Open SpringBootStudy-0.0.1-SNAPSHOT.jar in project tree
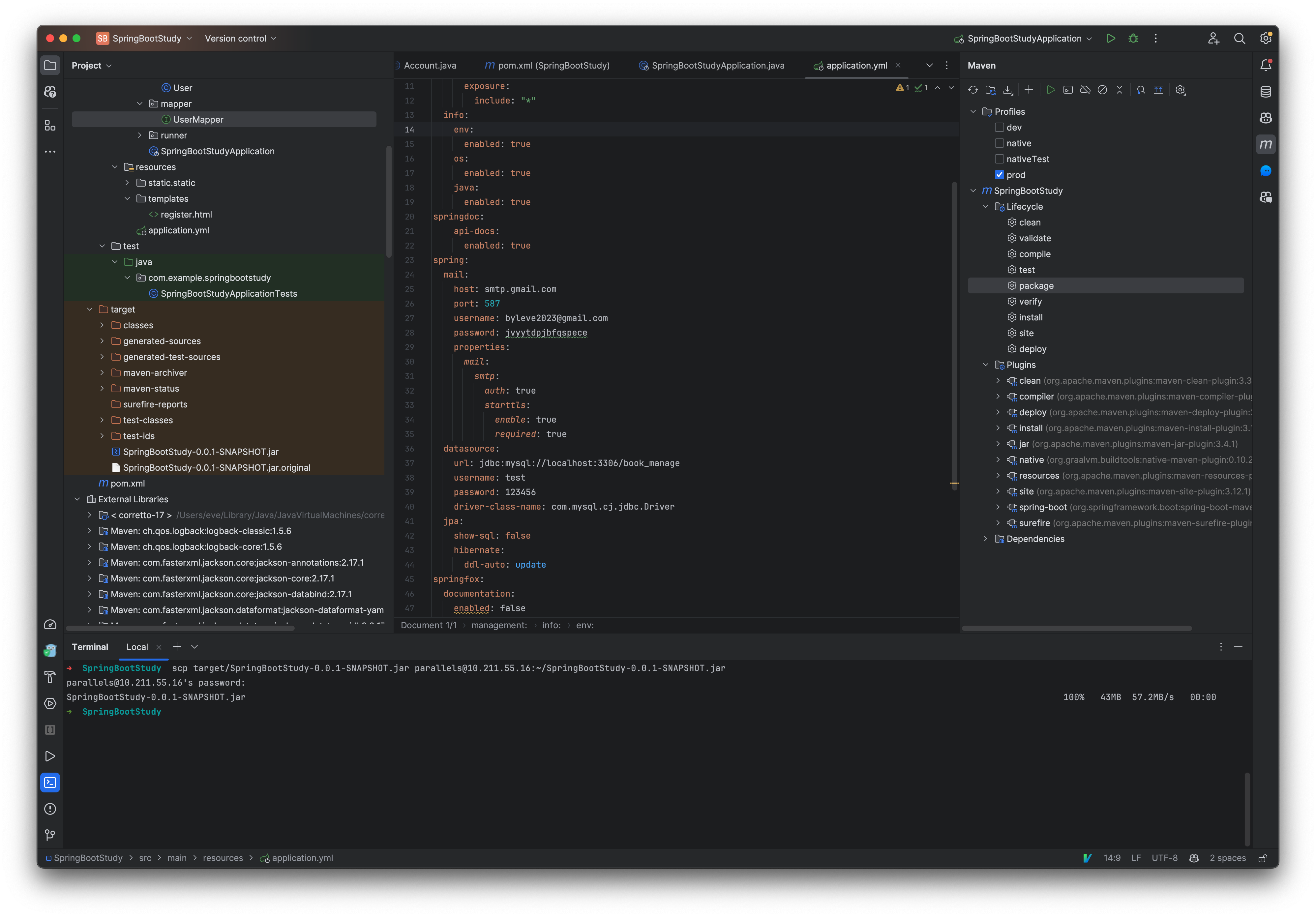 pos(201,452)
